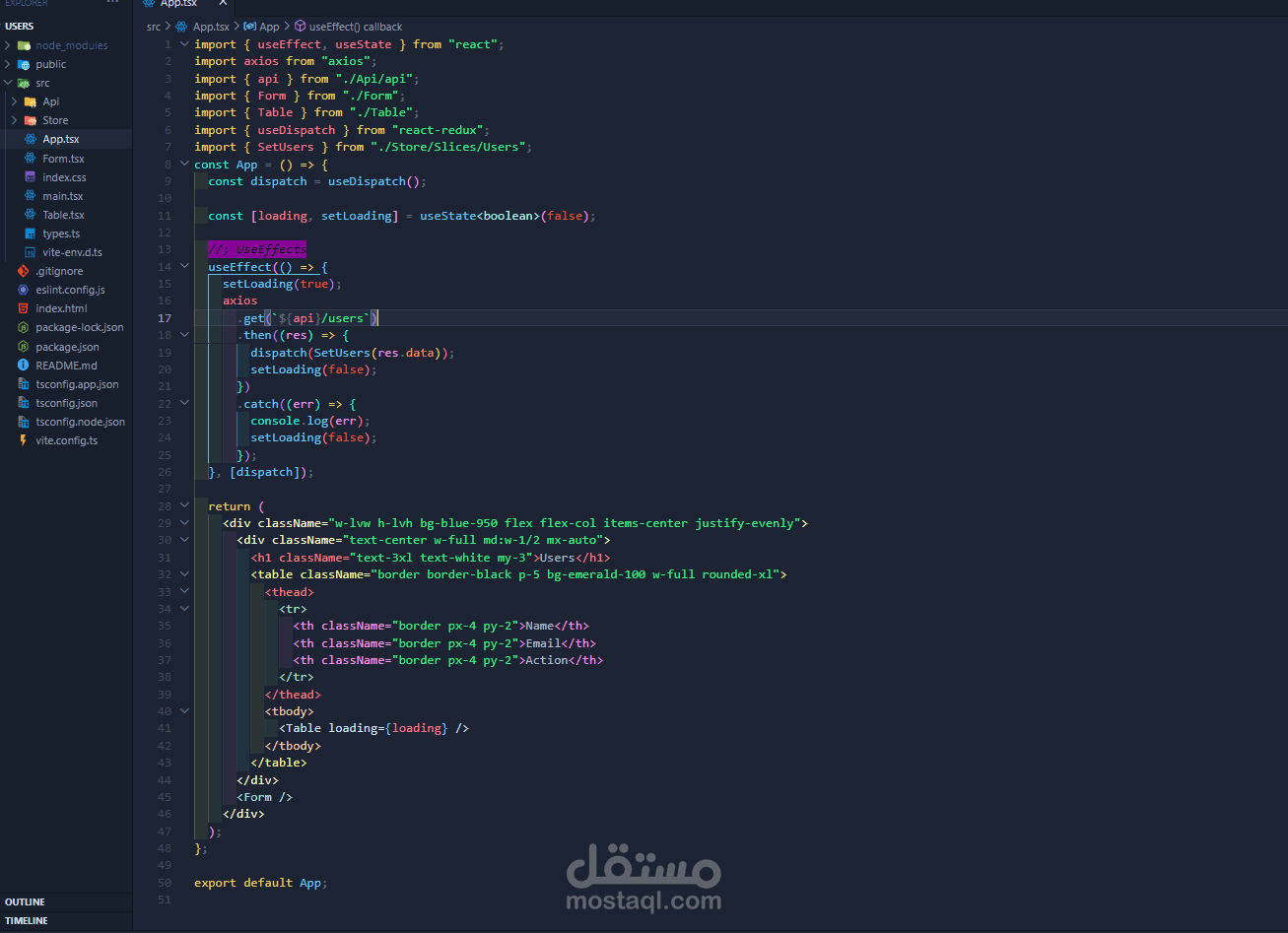This screenshot has width=1288, height=933.
Task: Expand the Store folder chevron
Action: coord(15,120)
